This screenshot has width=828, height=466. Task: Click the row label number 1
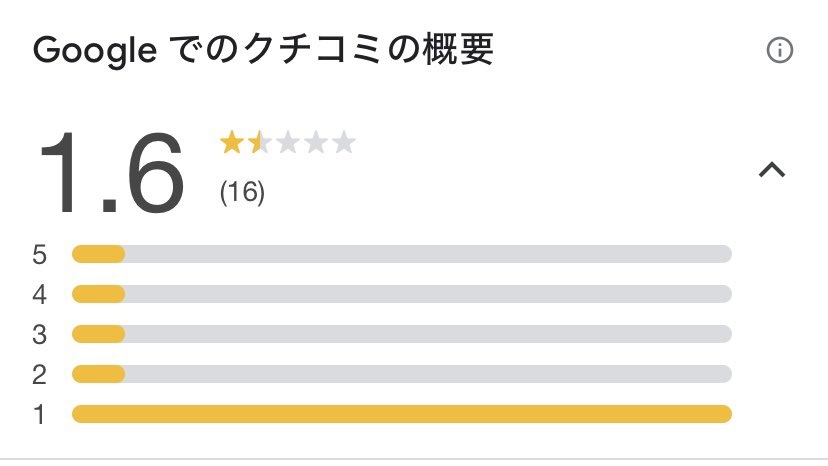pos(40,415)
